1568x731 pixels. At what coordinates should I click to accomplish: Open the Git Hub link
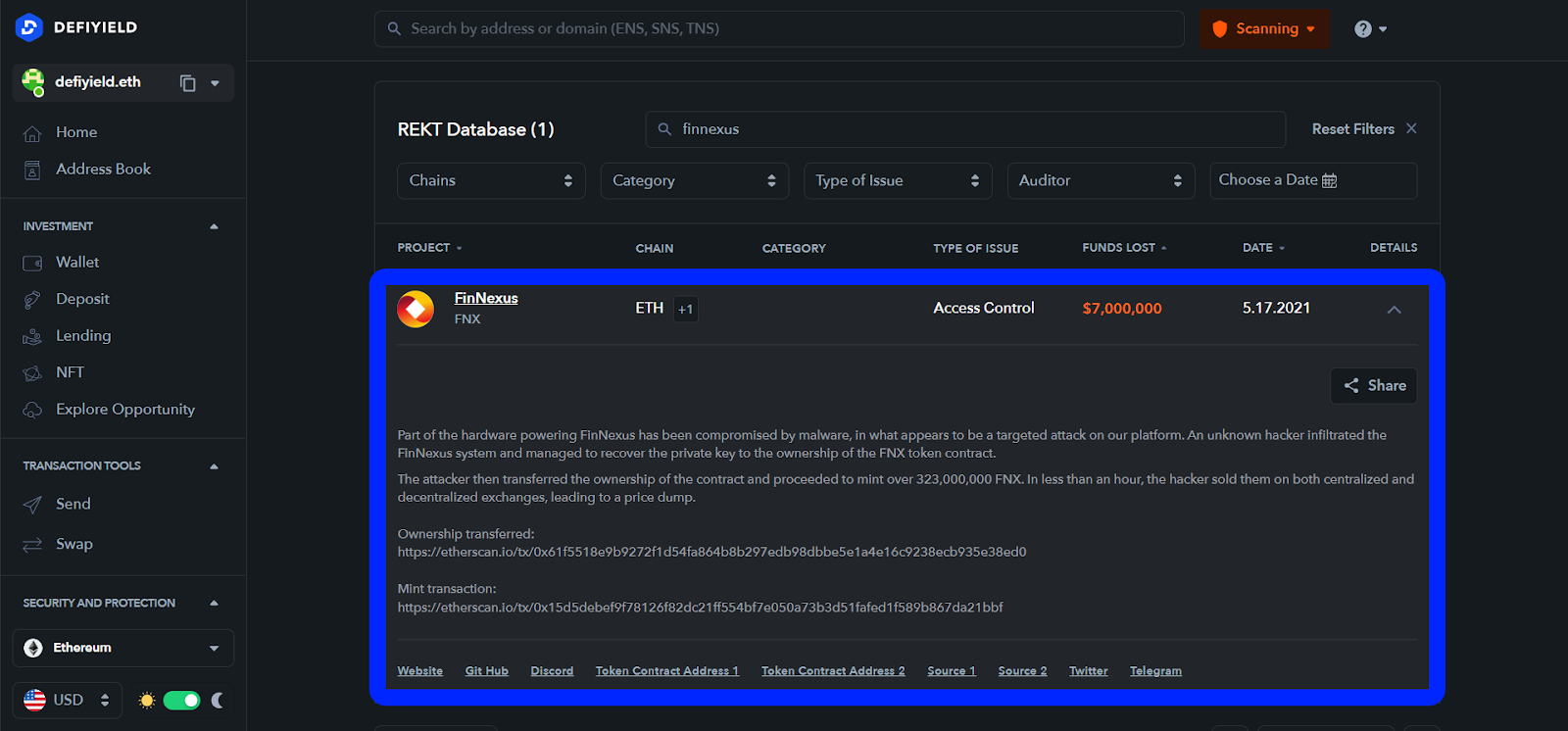486,671
